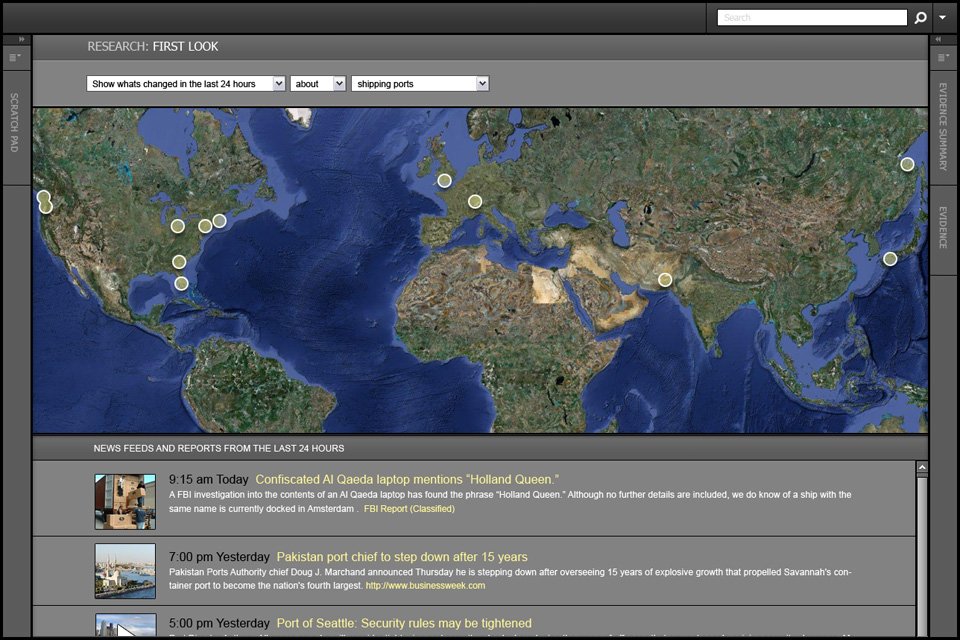Open the Evidence Summary side tab

coord(943,126)
